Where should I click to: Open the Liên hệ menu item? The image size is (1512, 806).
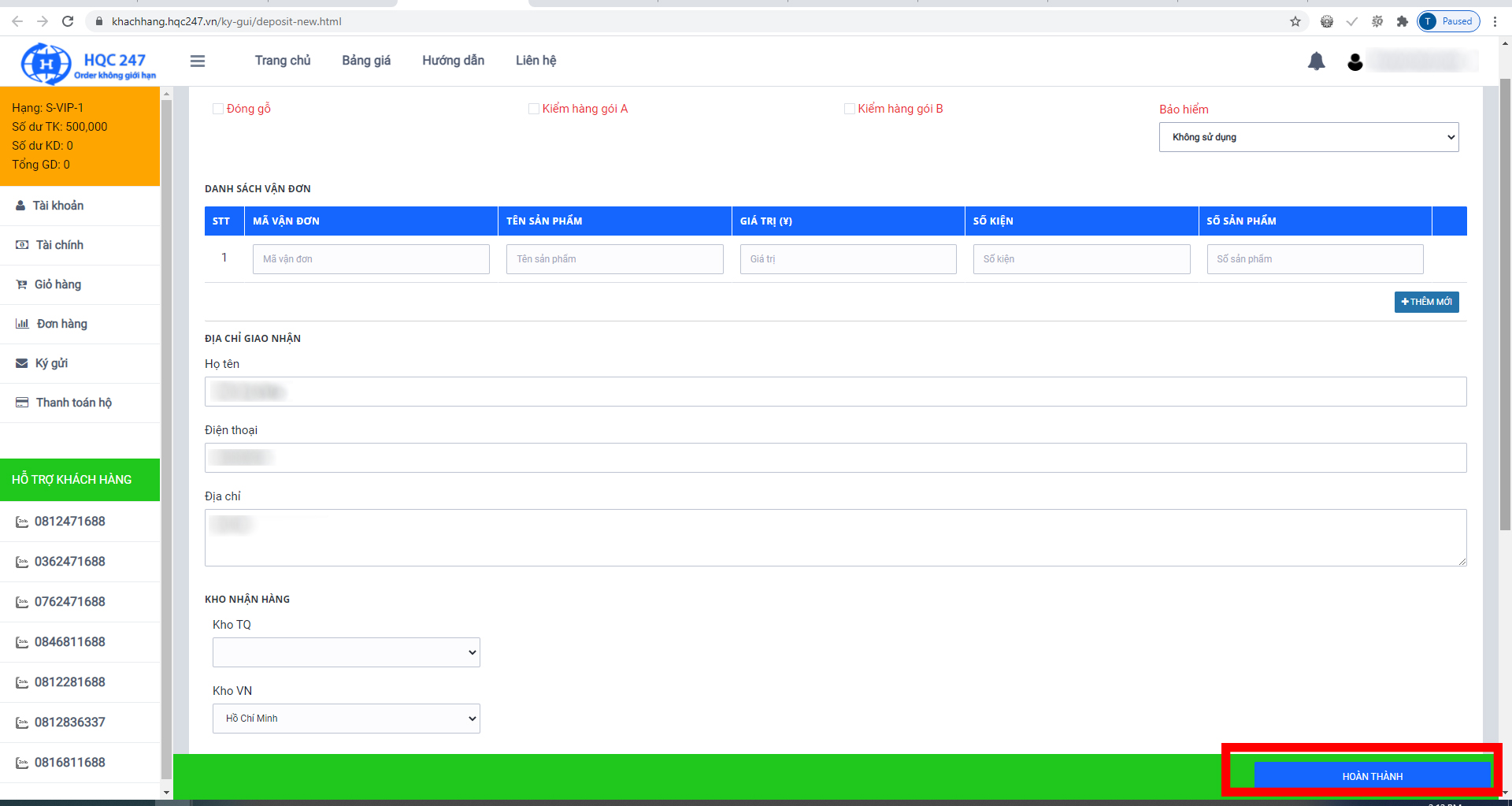536,61
